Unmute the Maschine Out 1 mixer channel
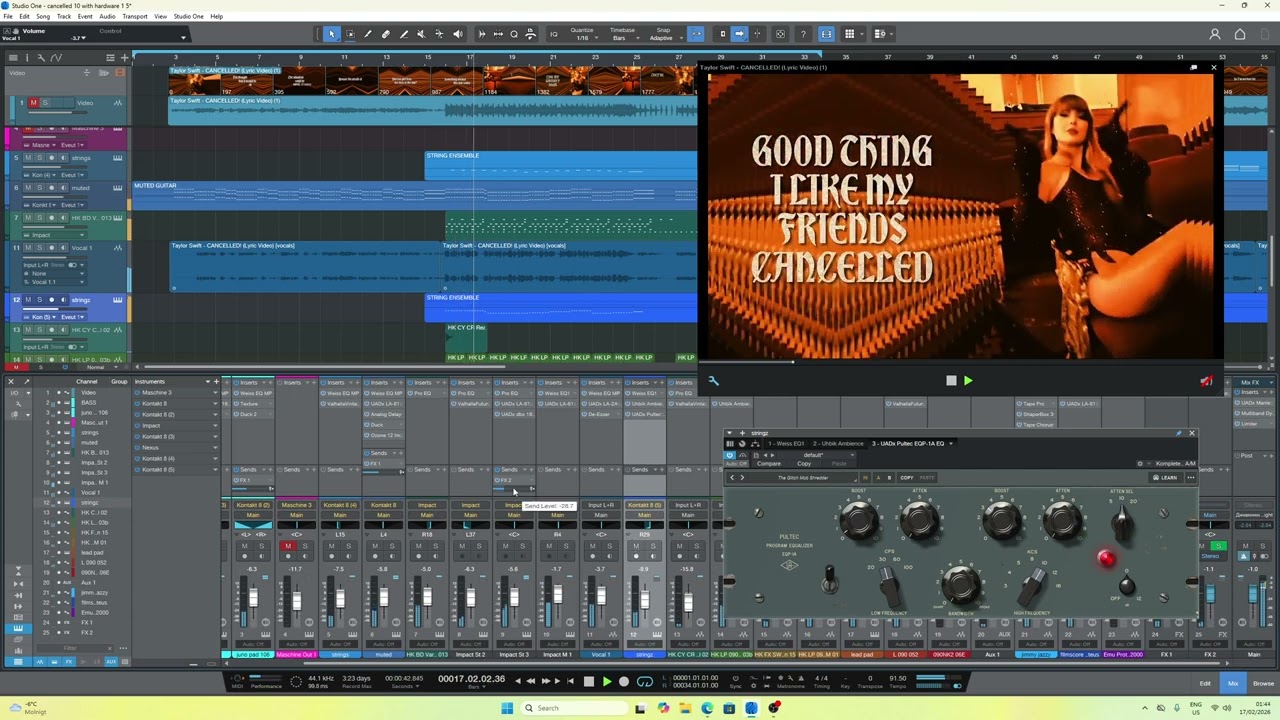Viewport: 1280px width, 720px height. (288, 546)
